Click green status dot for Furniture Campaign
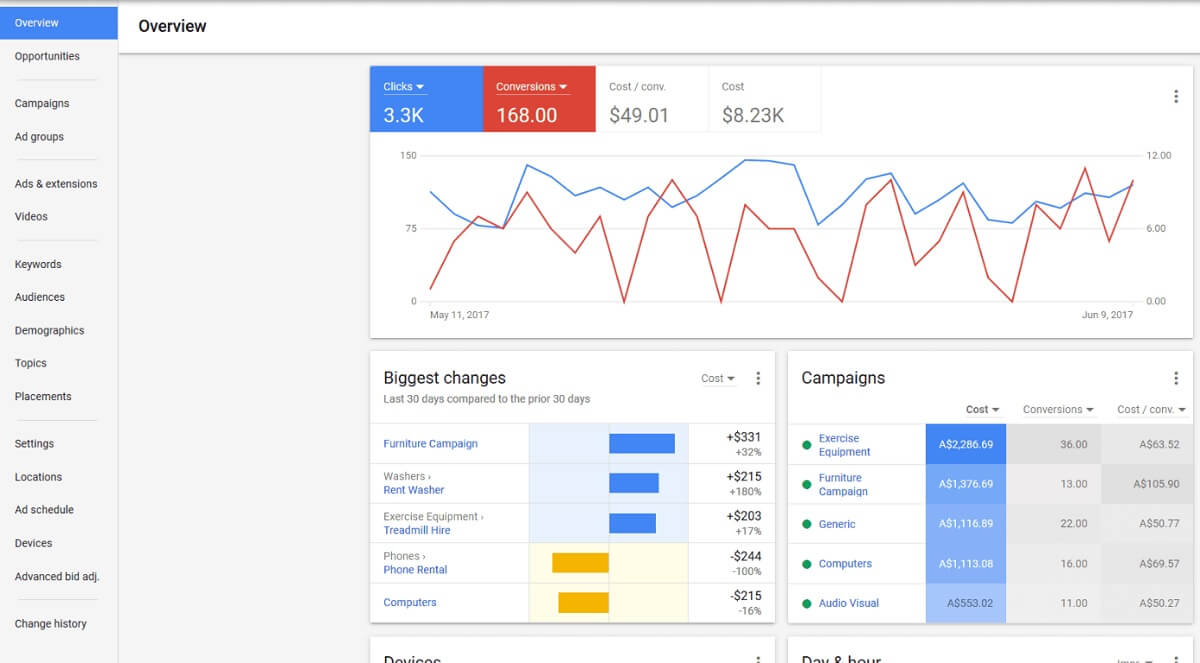1200x663 pixels. pos(807,485)
